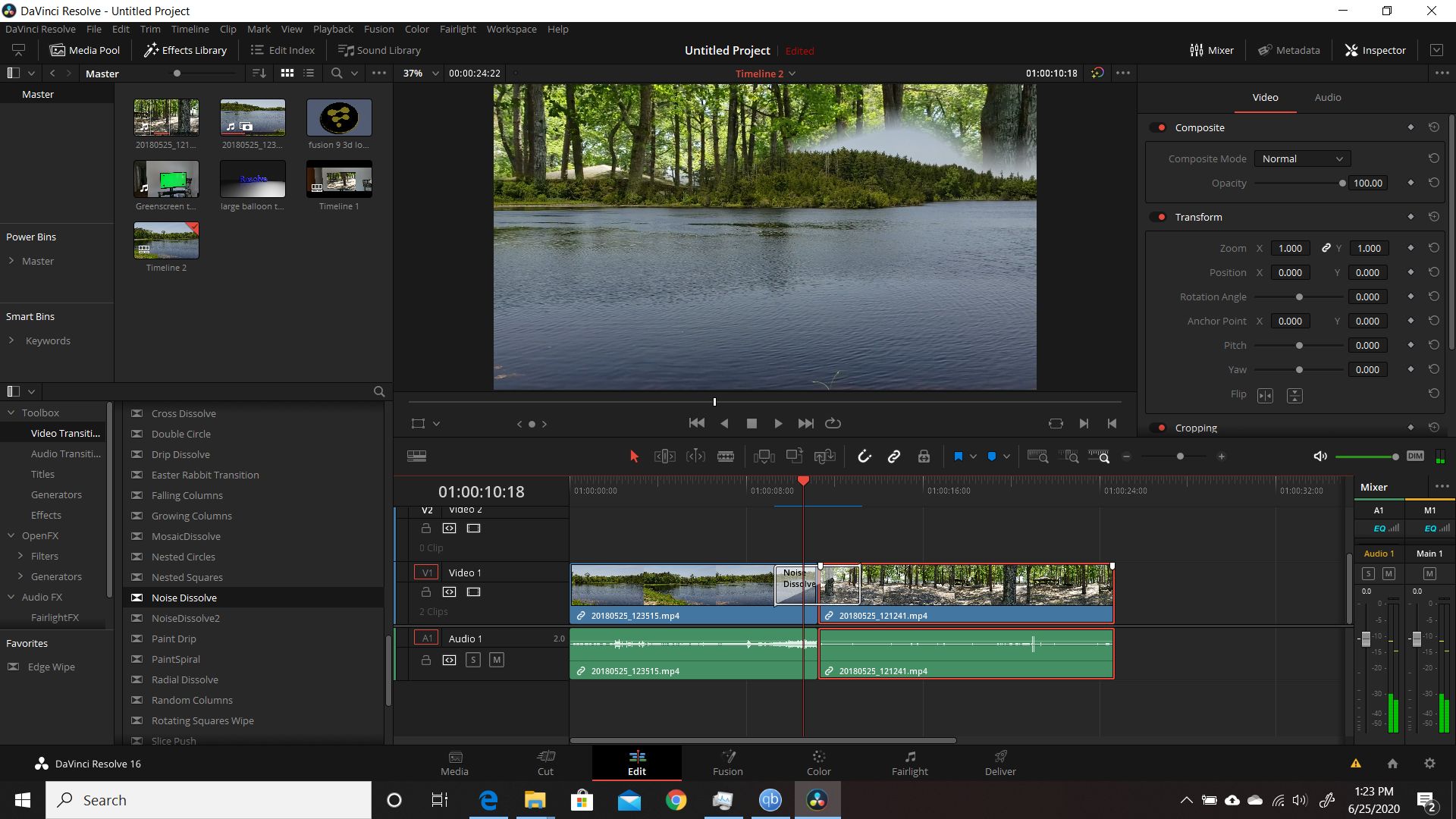The width and height of the screenshot is (1456, 819).
Task: Toggle the Media Pool panel
Action: 85,50
